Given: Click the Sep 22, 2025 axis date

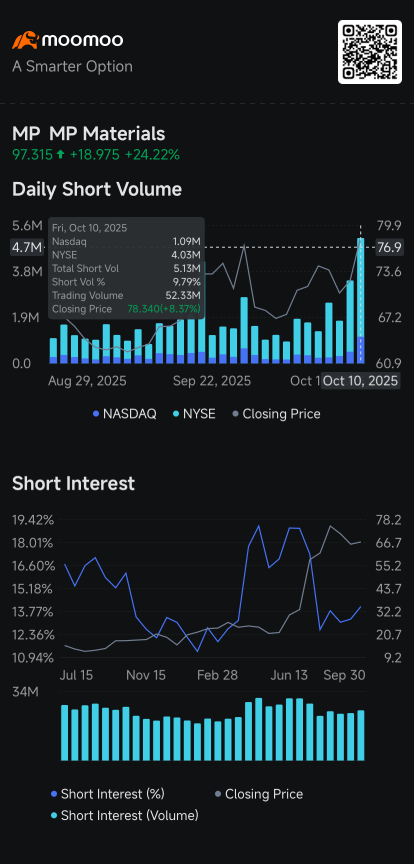Looking at the screenshot, I should click(x=212, y=381).
